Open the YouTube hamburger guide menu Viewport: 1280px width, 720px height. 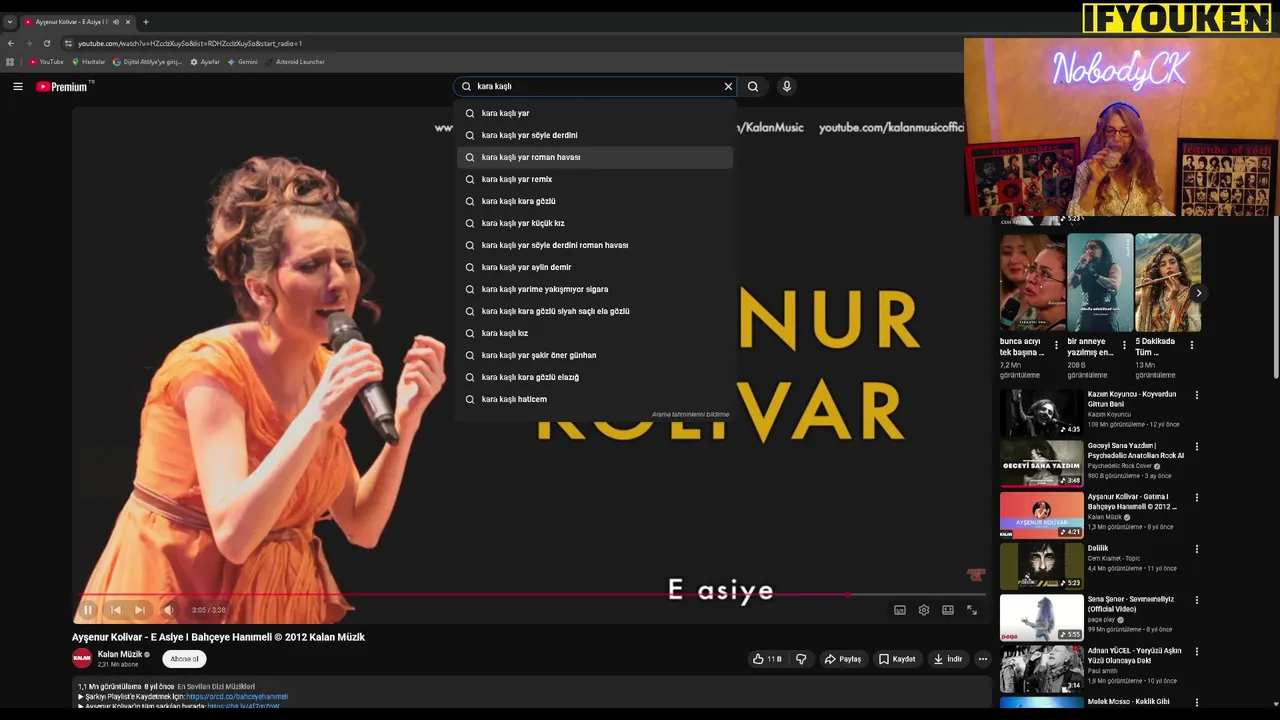[x=17, y=87]
